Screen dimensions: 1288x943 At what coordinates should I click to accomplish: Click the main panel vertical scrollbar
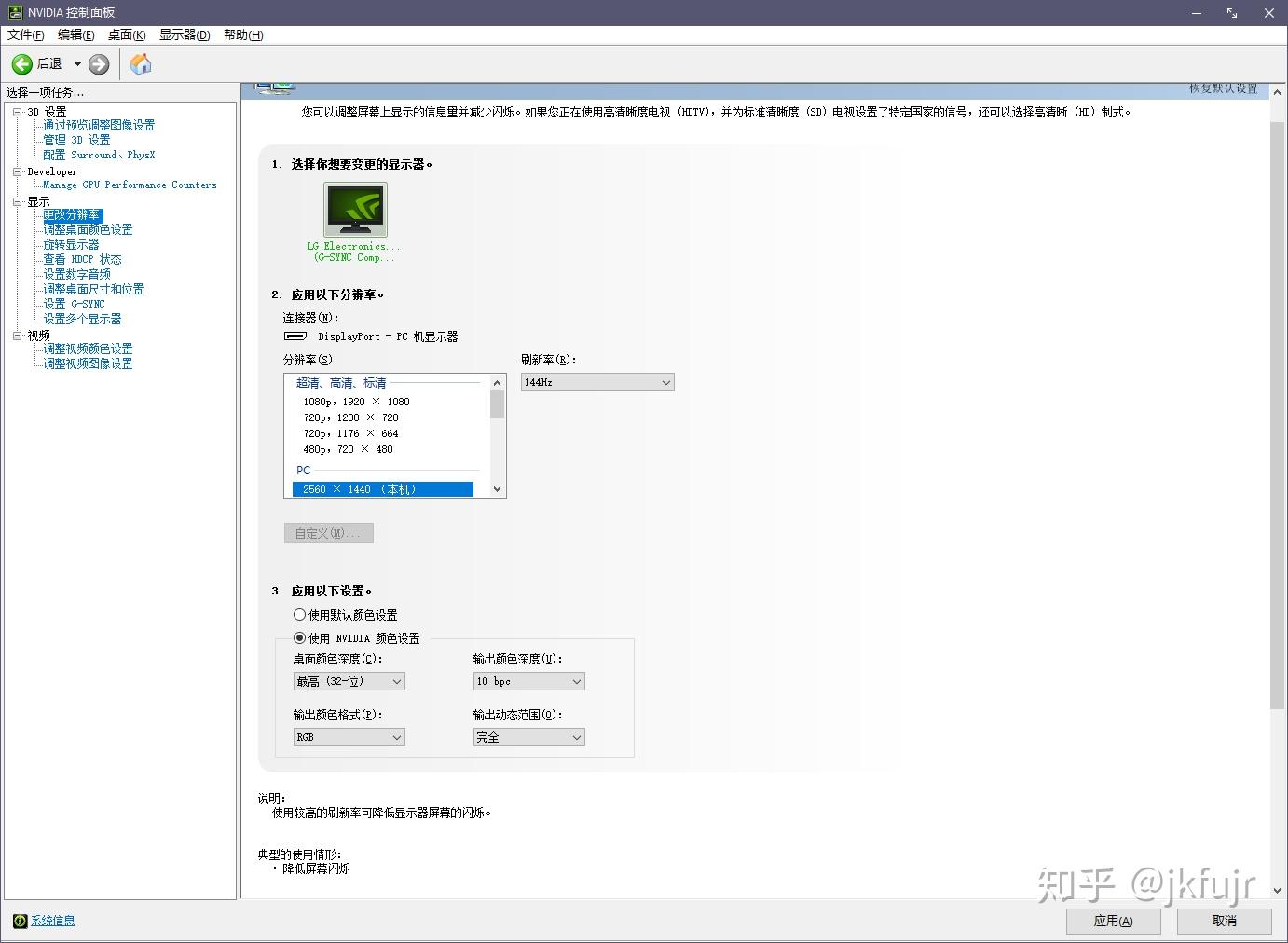click(x=1278, y=414)
